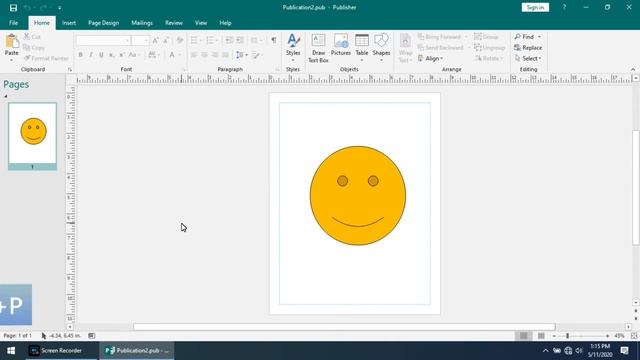Collapse the ribbon with the chevron
This screenshot has height=360, width=640.
[633, 69]
